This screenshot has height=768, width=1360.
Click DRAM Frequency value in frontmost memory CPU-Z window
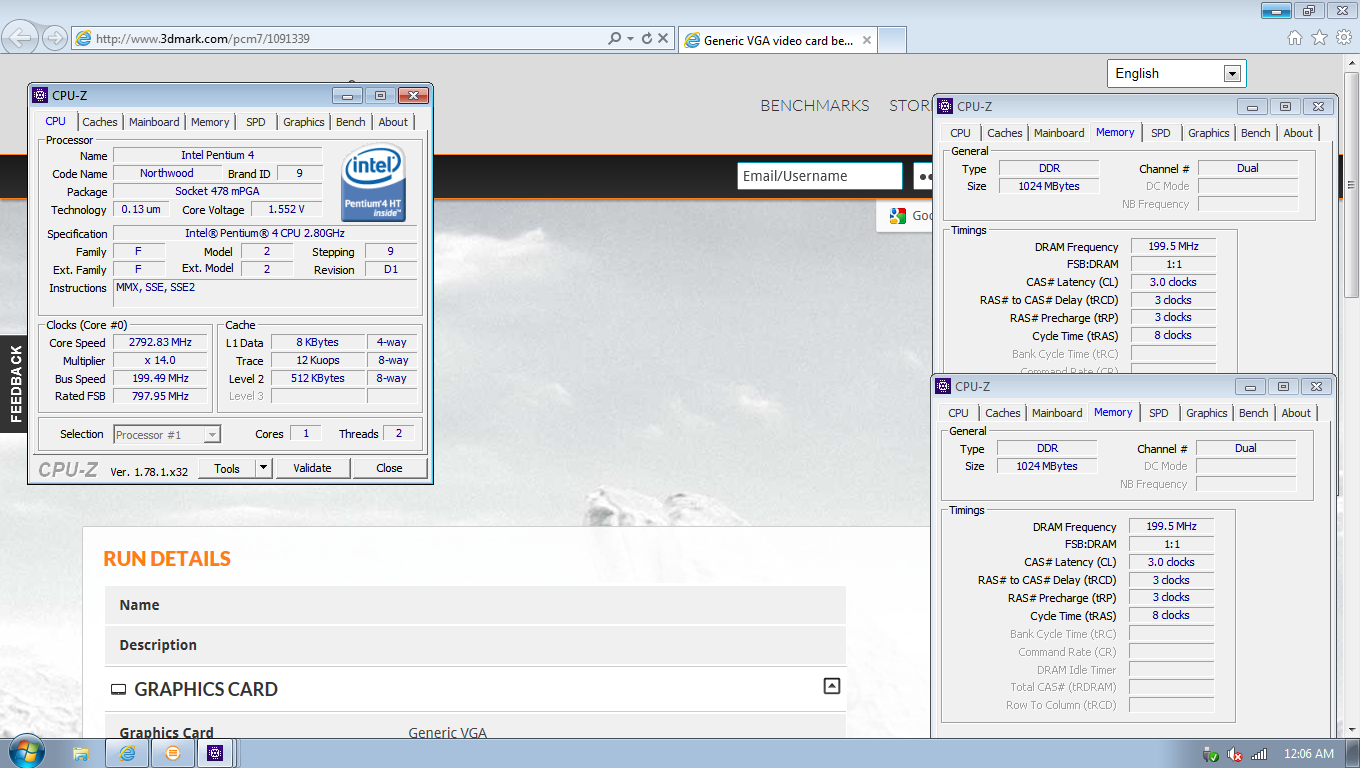[1171, 526]
